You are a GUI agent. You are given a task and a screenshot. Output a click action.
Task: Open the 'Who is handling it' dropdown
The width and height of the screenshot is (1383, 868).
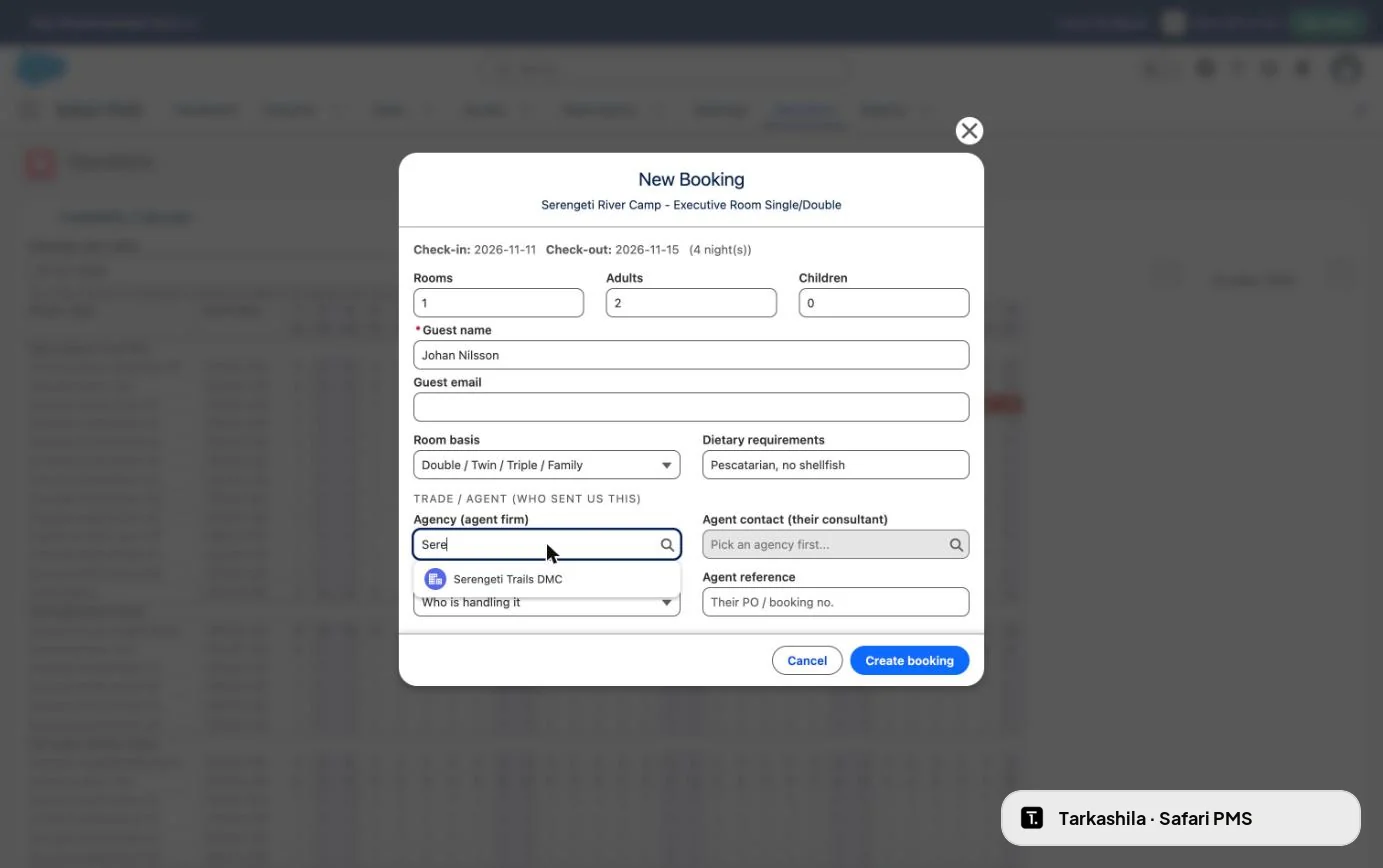click(x=547, y=603)
